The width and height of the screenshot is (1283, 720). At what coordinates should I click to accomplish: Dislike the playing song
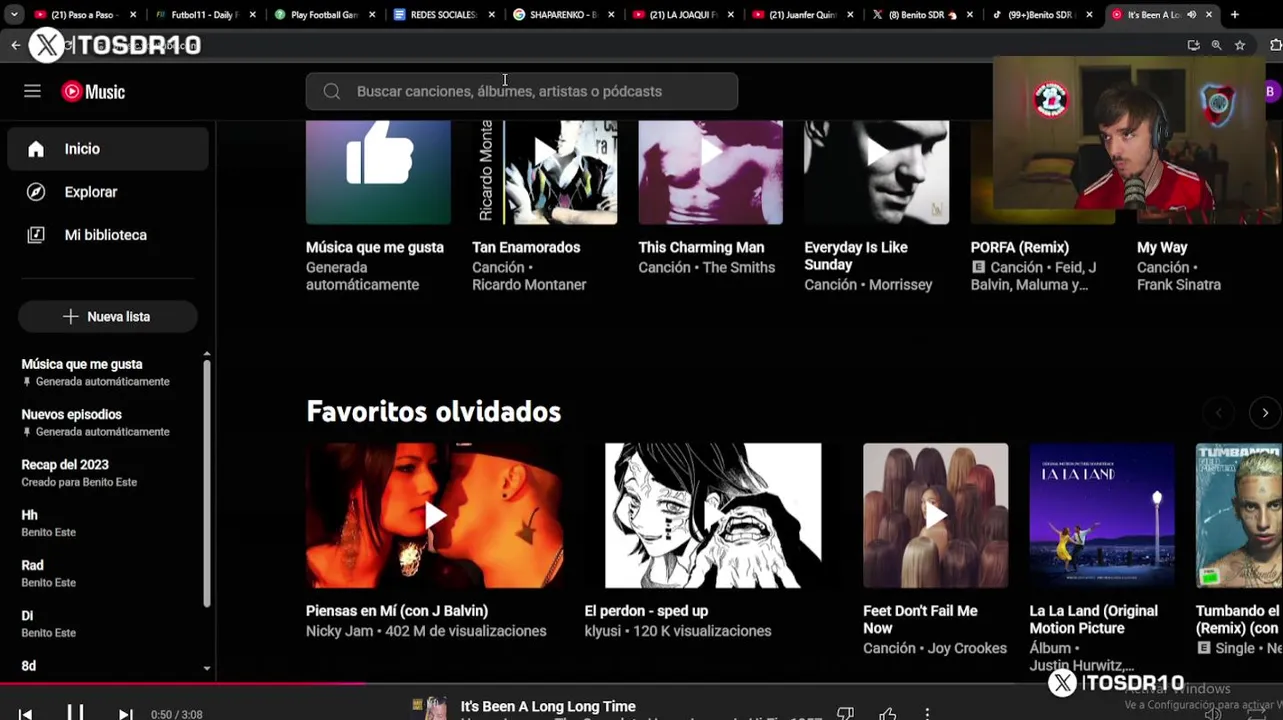pyautogui.click(x=845, y=713)
